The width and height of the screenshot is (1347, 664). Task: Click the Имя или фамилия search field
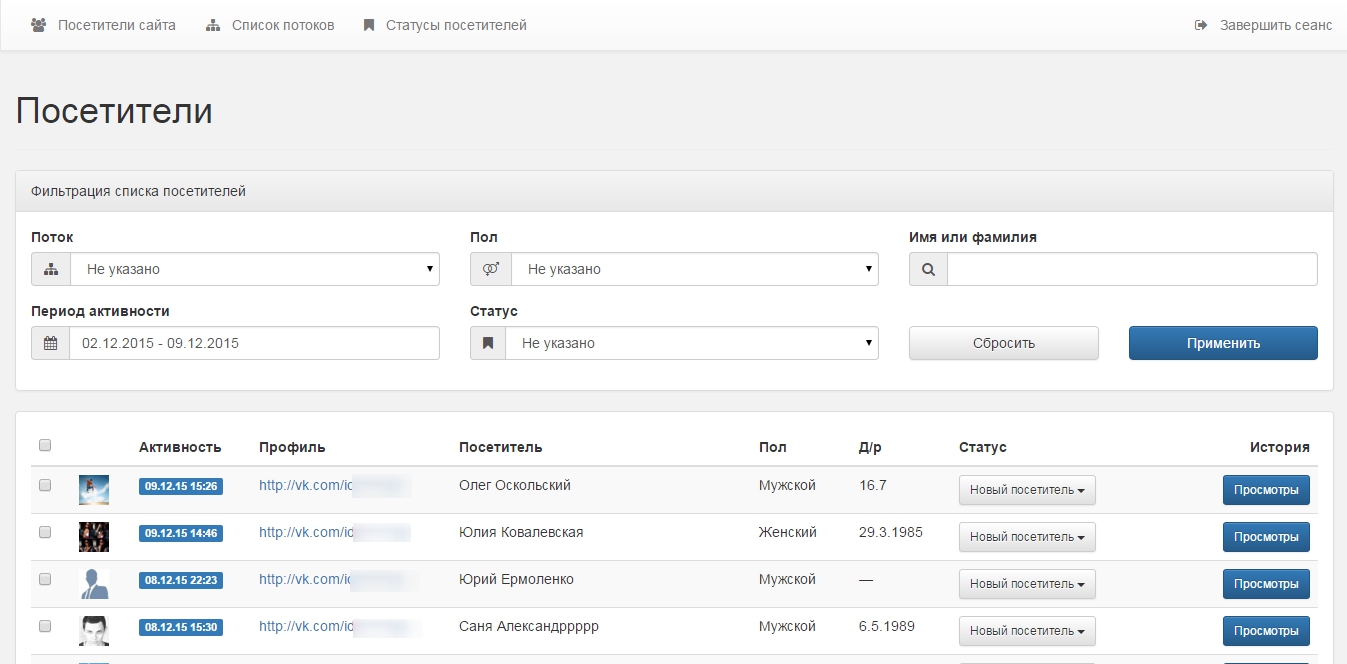pyautogui.click(x=1132, y=269)
